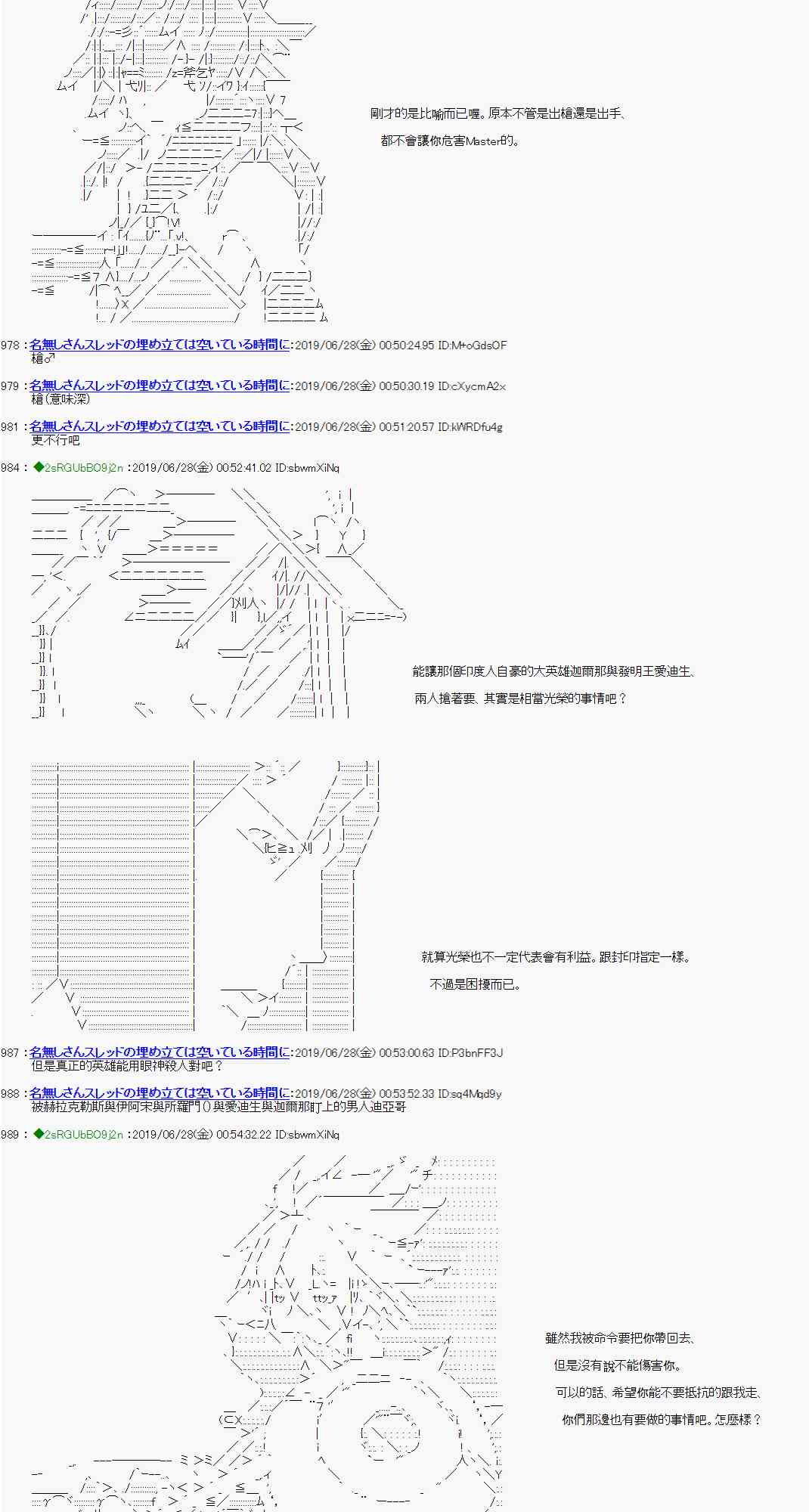
Task: Click the poster name link on post 988
Action: pos(160,1093)
